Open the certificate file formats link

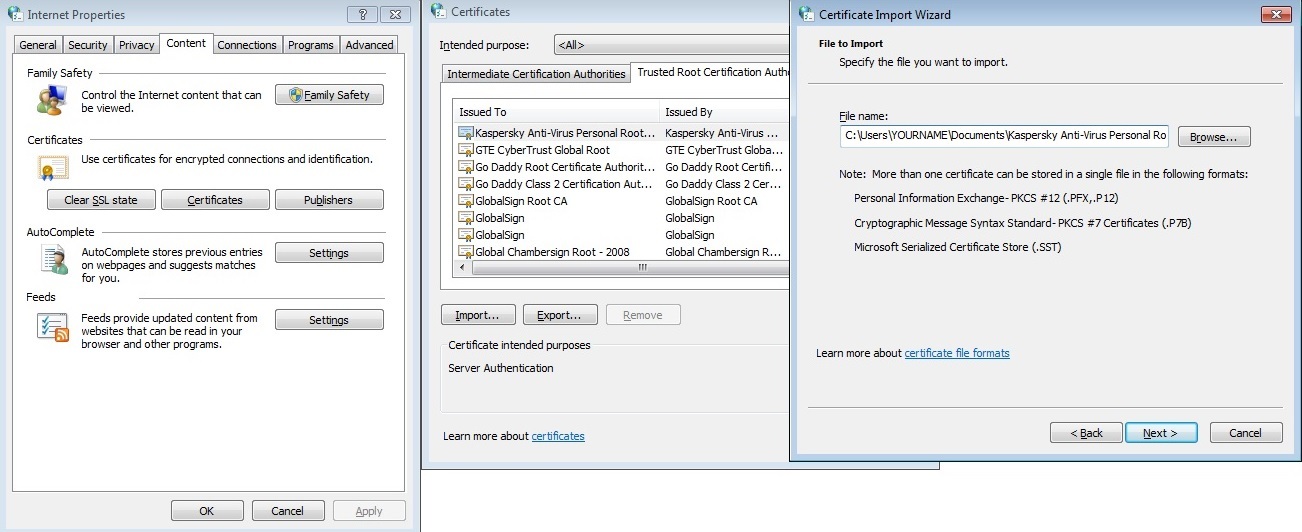pyautogui.click(x=957, y=353)
